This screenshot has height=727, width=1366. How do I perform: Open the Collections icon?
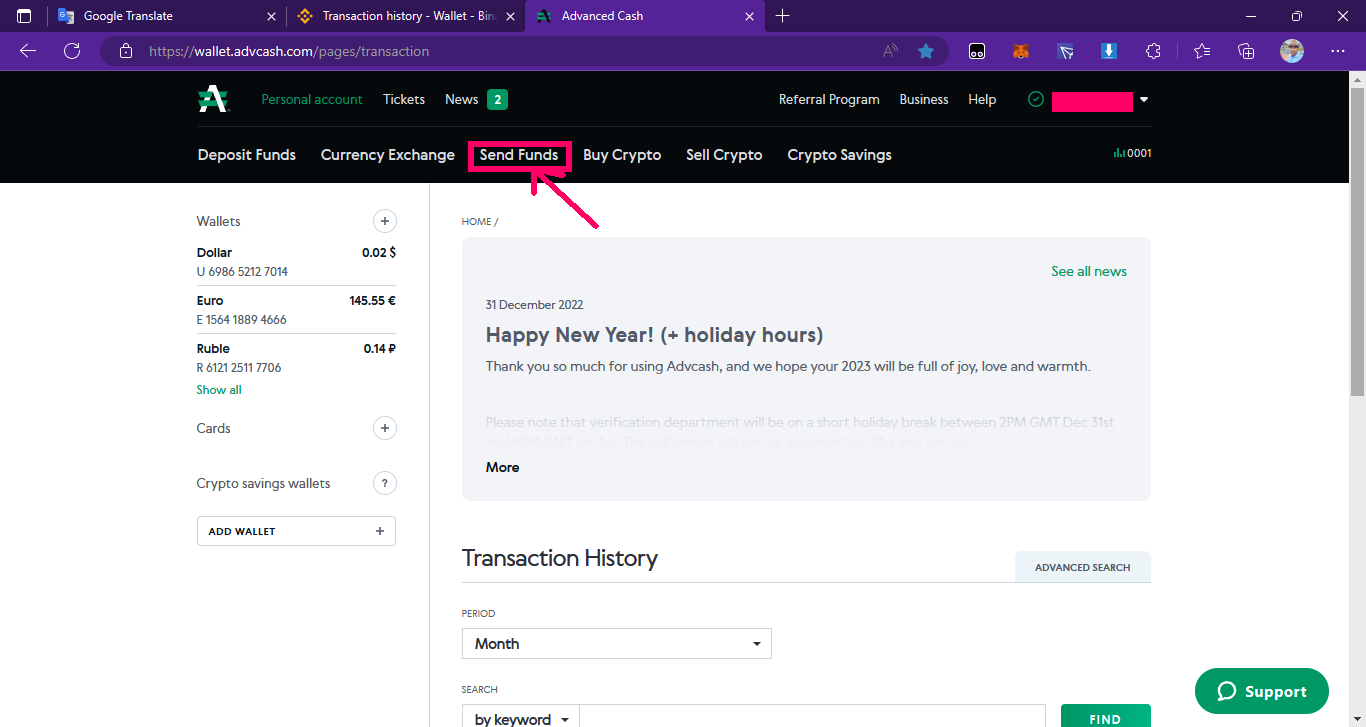pos(1246,51)
